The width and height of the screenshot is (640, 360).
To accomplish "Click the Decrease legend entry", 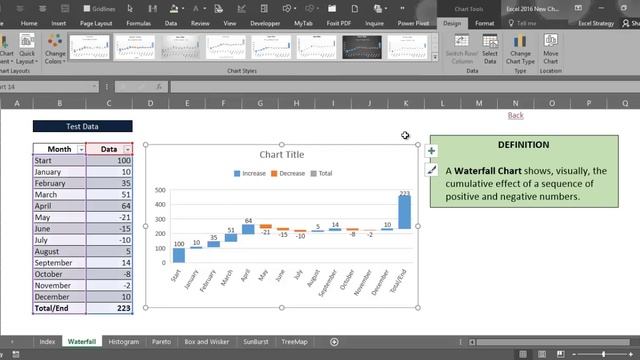I will coord(288,173).
